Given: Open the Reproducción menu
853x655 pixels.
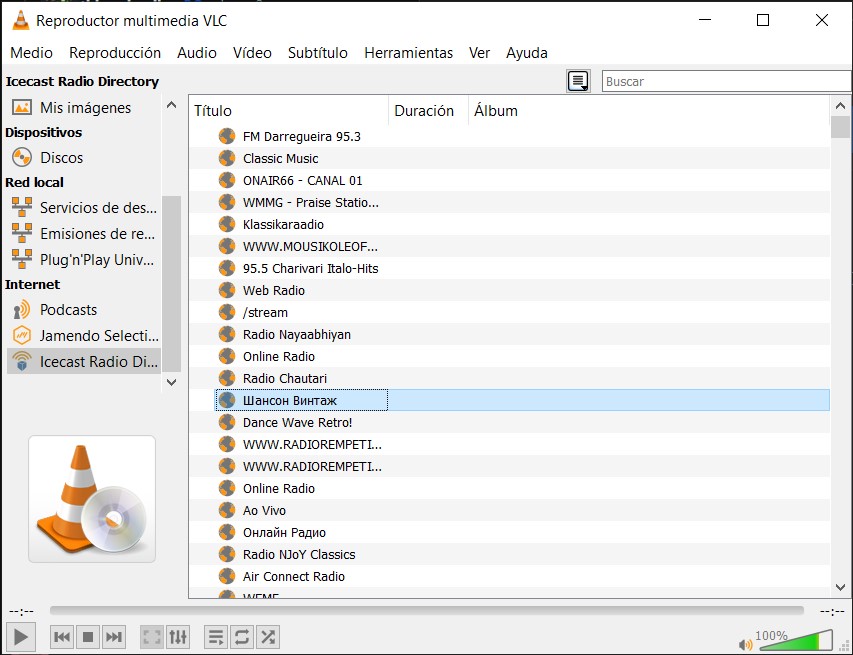Looking at the screenshot, I should (115, 53).
